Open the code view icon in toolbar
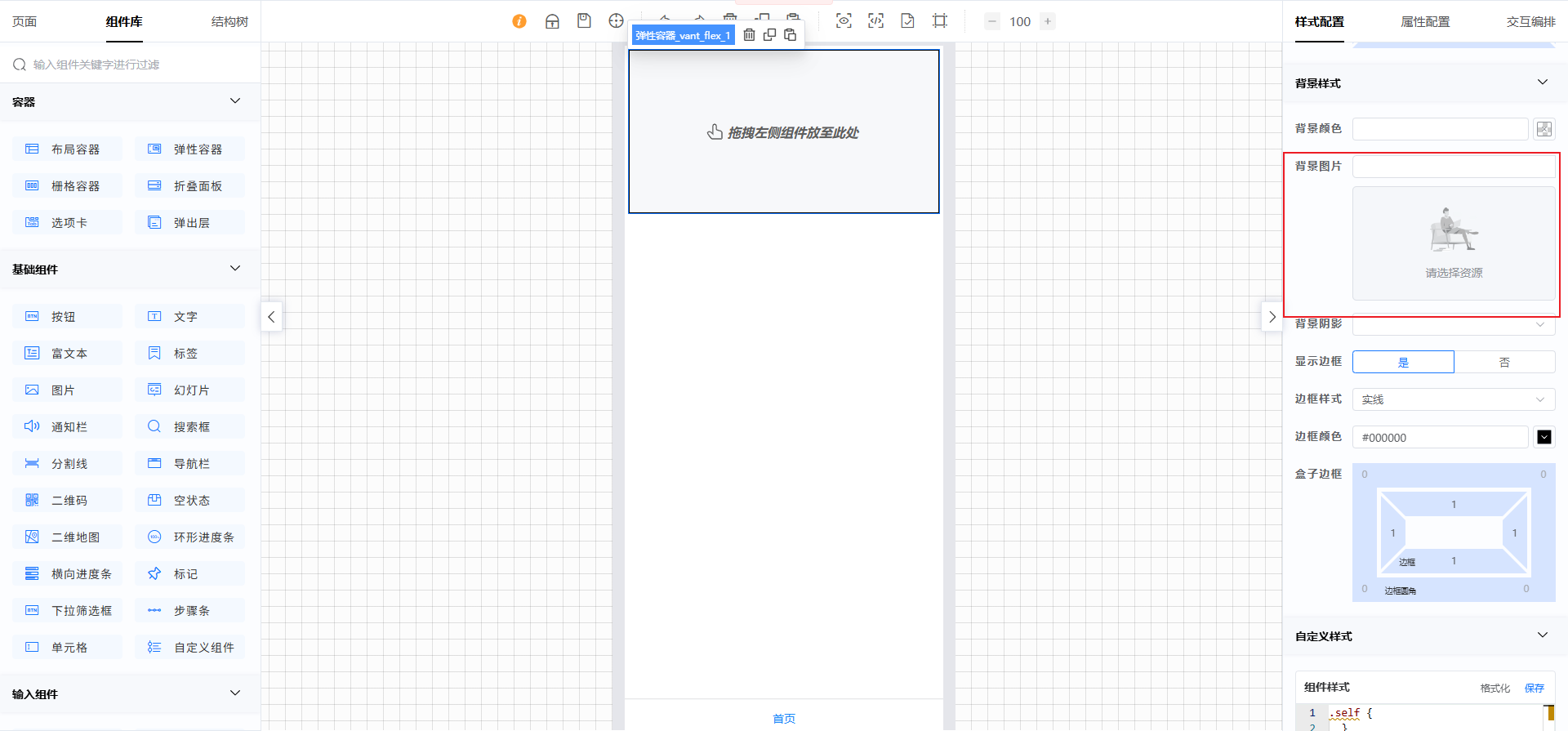 click(875, 21)
